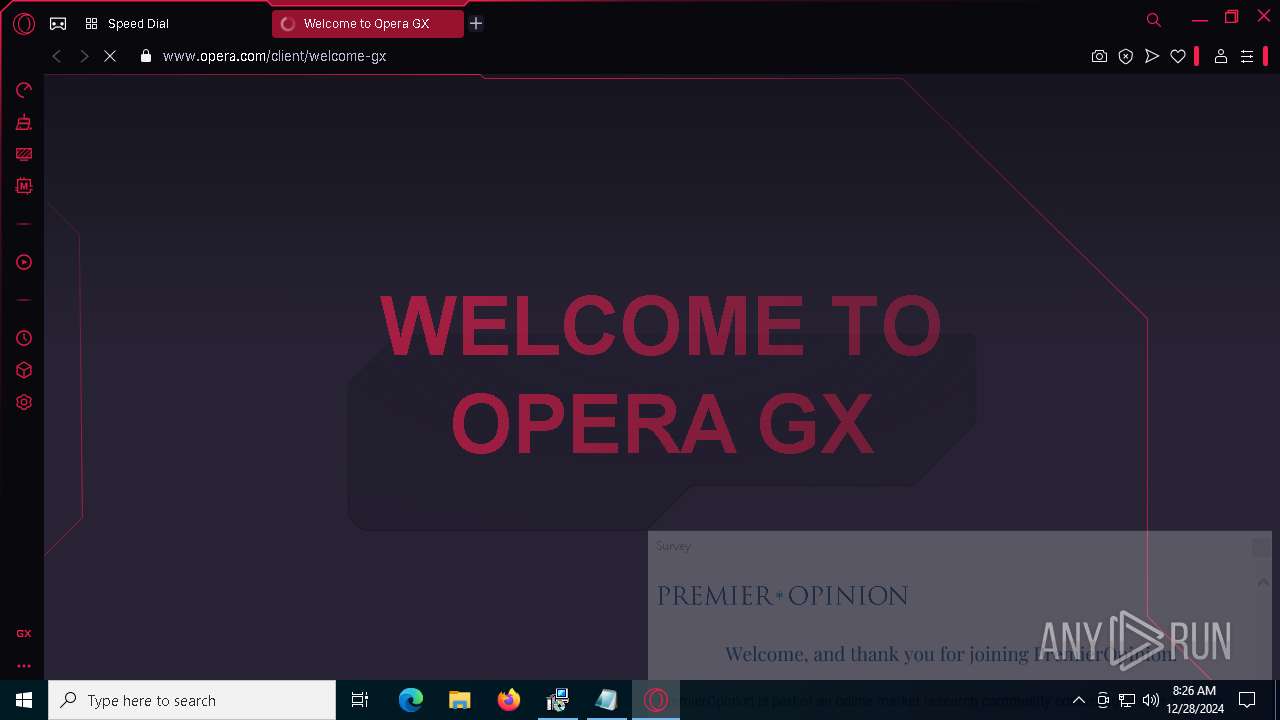Open the Meet Now tray icon
This screenshot has height=720, width=1280.
pos(1103,700)
